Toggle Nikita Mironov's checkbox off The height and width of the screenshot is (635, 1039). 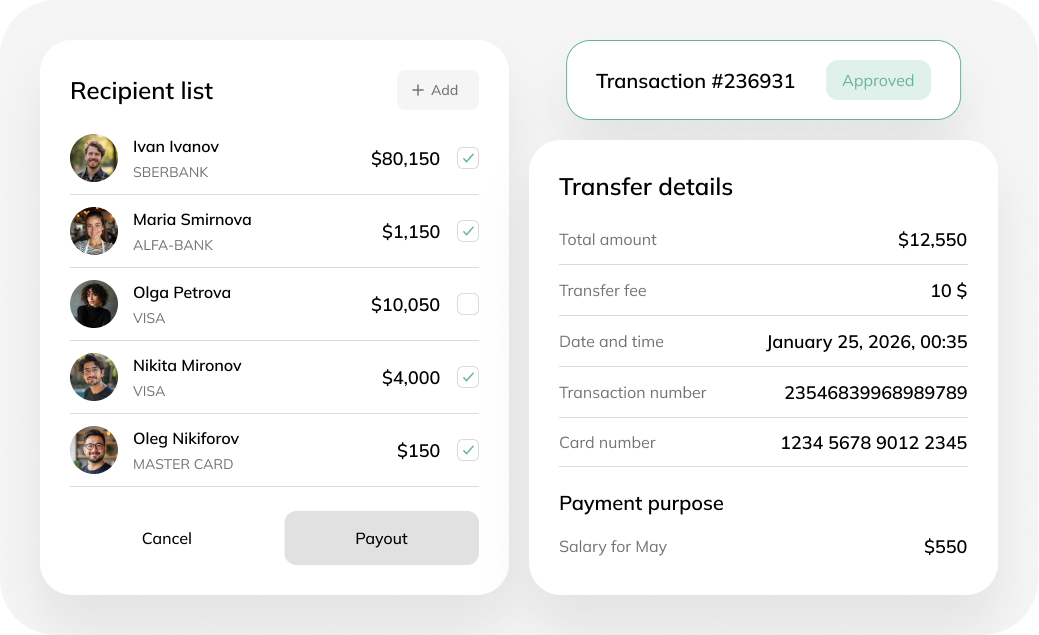(468, 377)
